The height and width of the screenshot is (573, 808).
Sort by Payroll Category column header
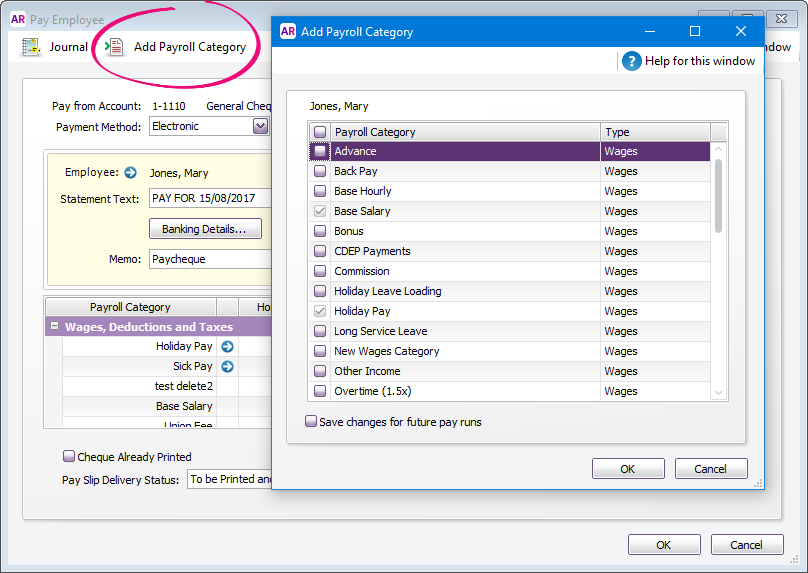click(x=465, y=132)
